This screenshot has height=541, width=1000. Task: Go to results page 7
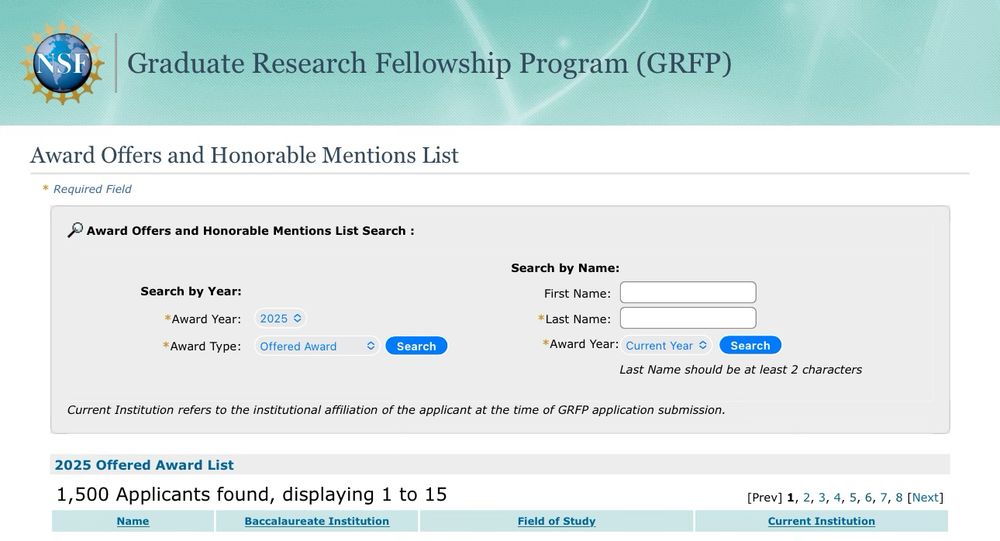[x=883, y=498]
